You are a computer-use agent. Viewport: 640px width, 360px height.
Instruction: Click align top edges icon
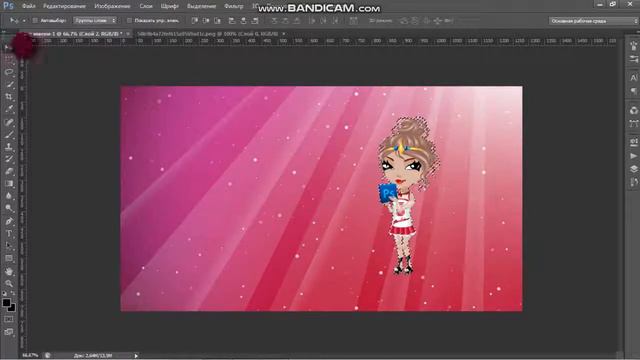[195, 20]
